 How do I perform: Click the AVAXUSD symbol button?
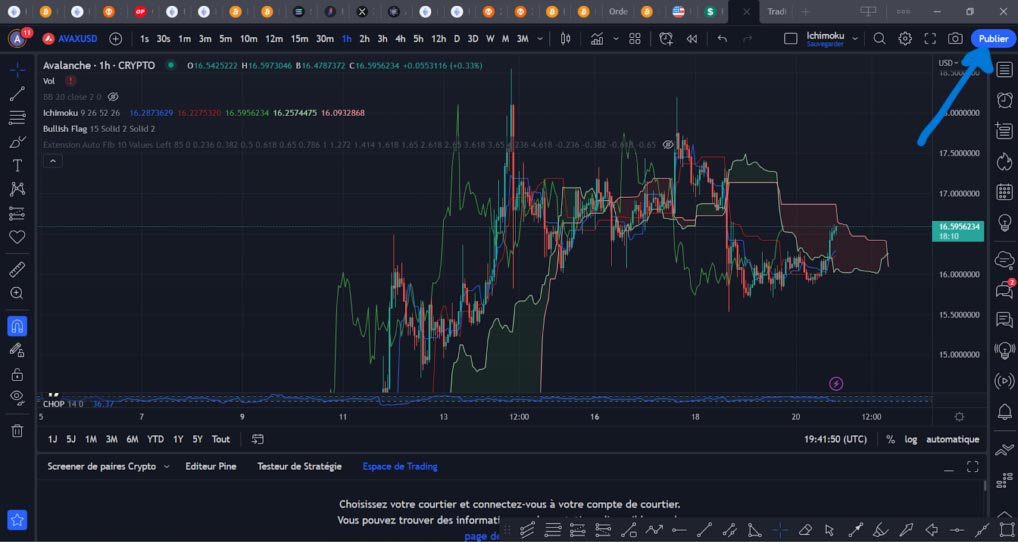(70, 39)
